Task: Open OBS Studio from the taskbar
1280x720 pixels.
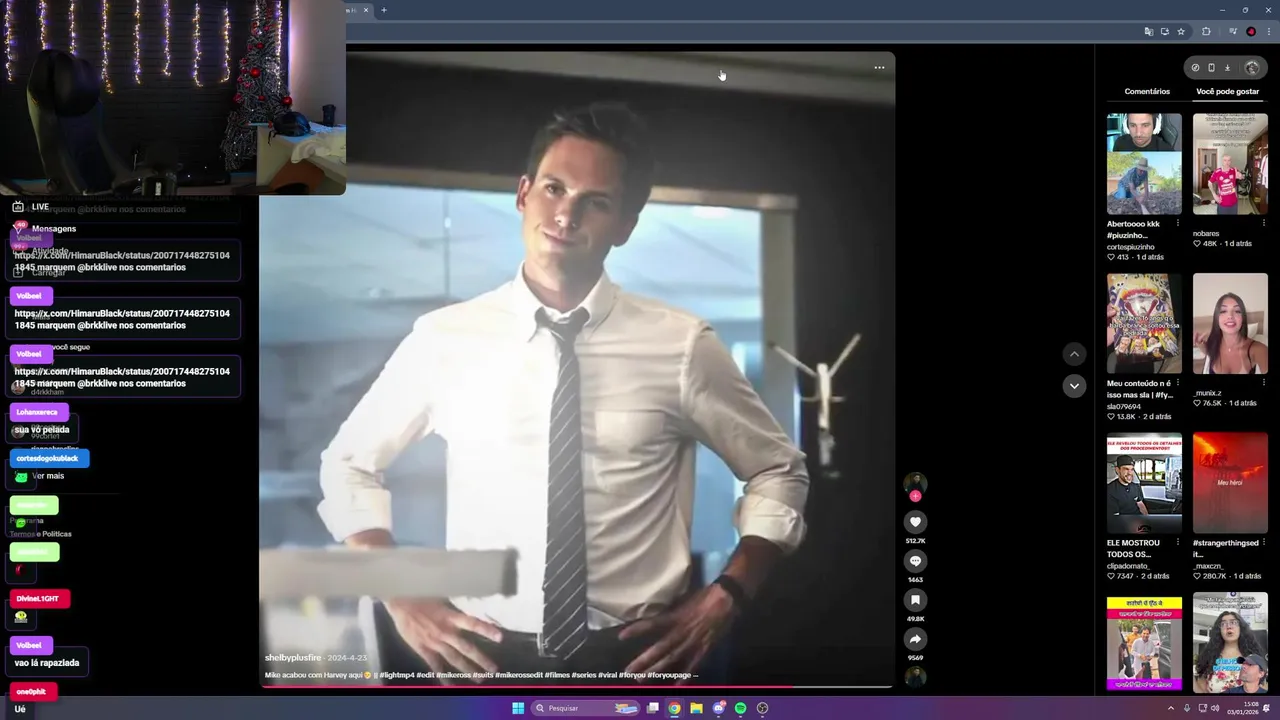Action: tap(762, 708)
